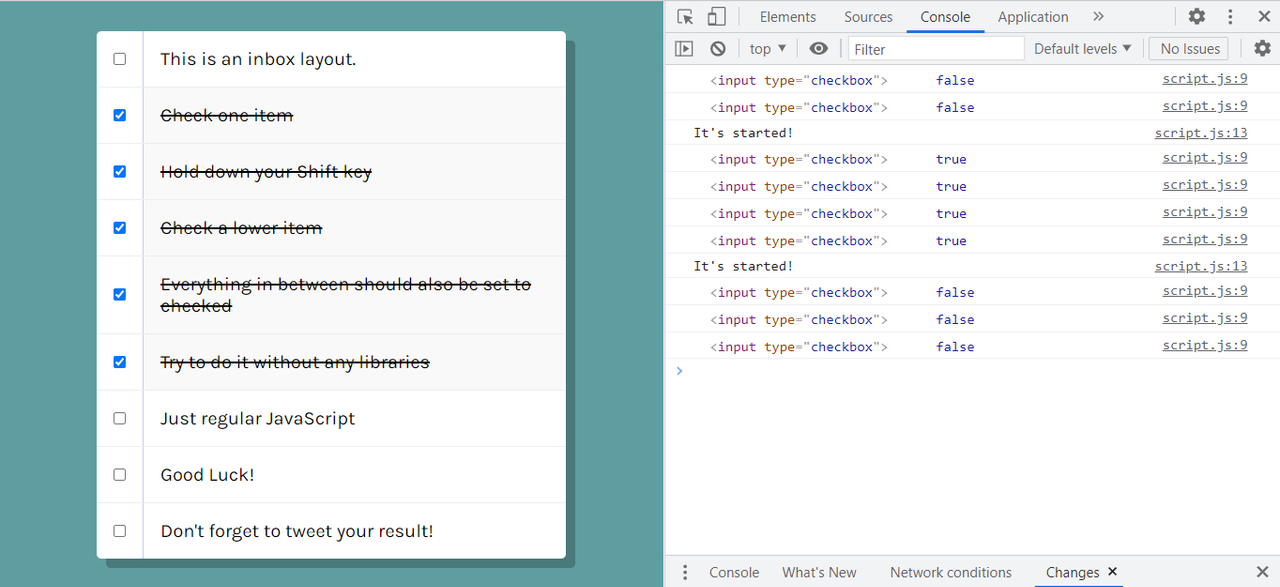Click 'This is an inbox layout.' text

(258, 59)
